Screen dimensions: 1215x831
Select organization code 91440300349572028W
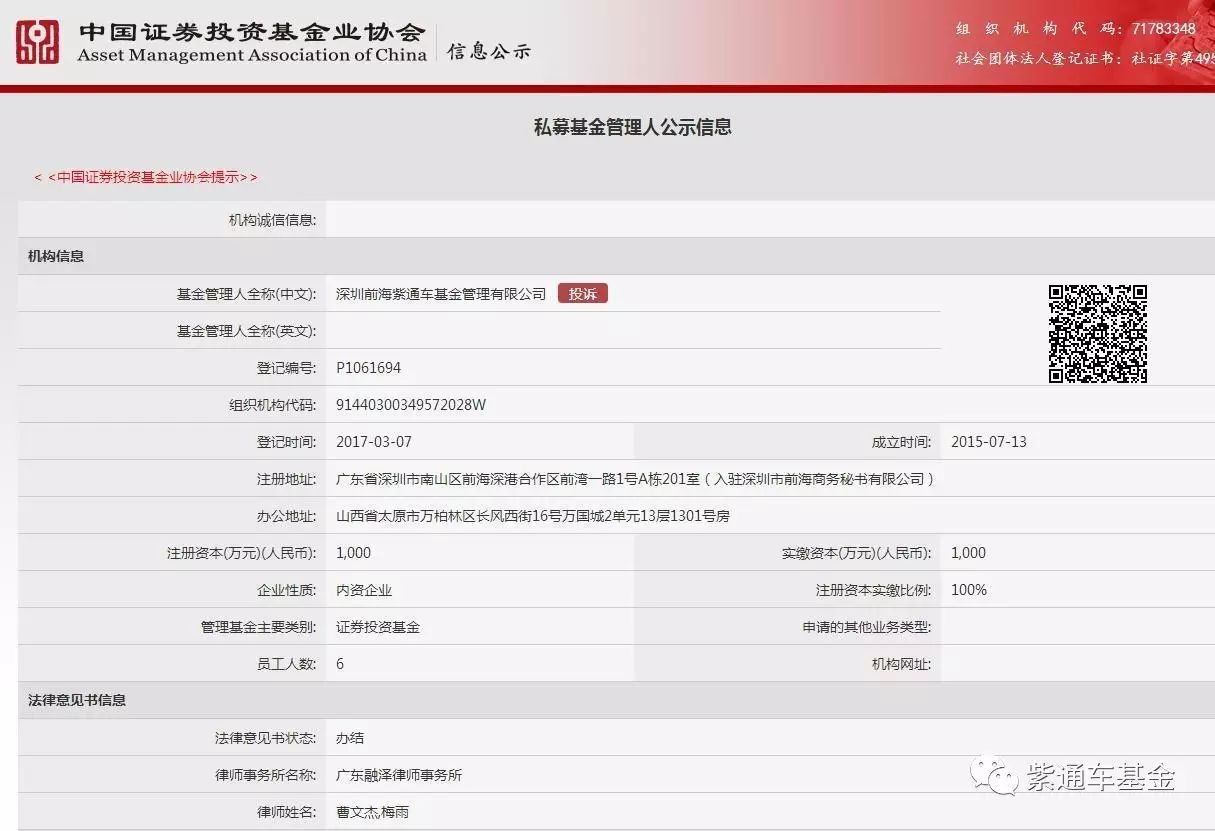411,405
